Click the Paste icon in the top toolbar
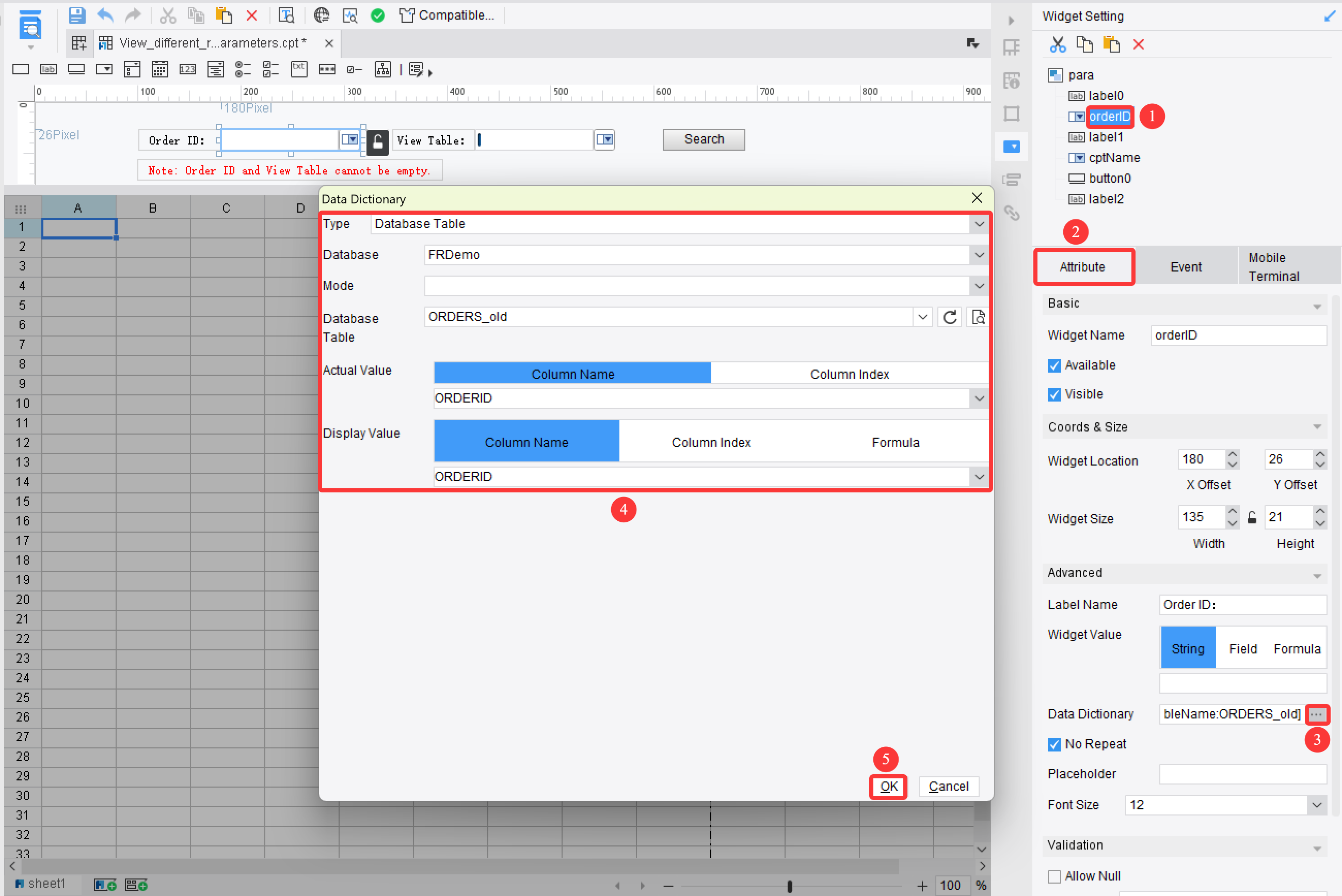 224,15
